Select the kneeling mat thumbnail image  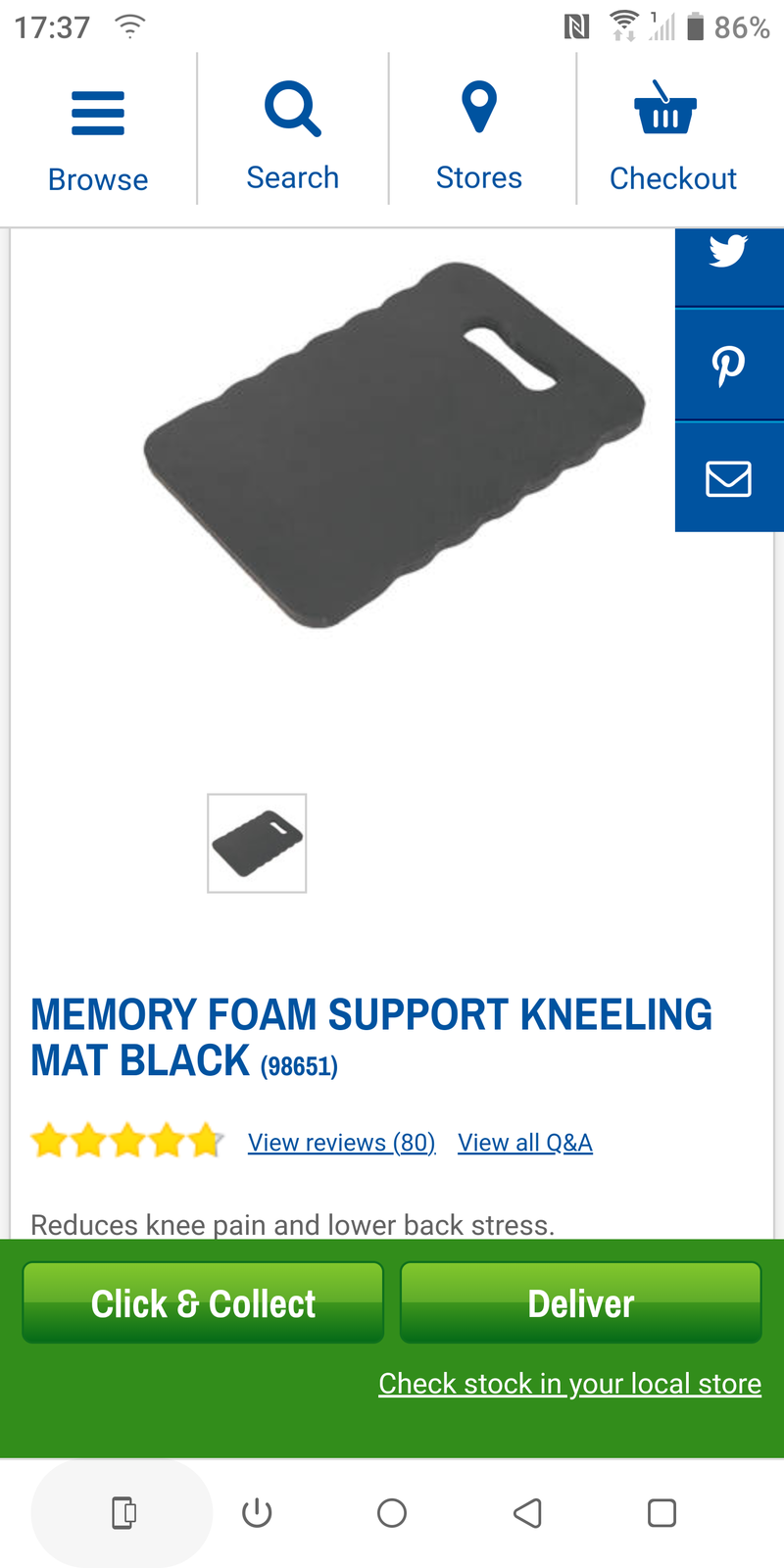click(257, 844)
